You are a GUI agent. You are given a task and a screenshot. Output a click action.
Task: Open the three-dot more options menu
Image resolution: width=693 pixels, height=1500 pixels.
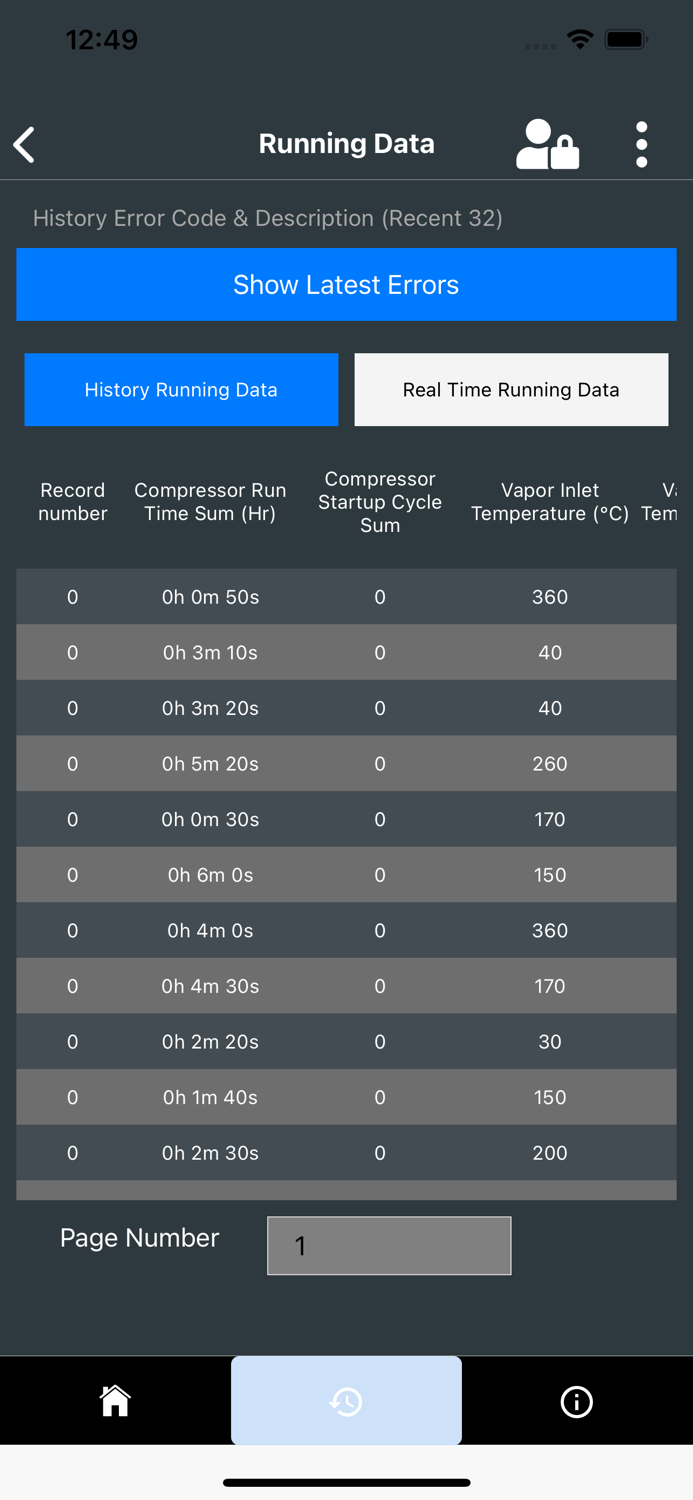641,145
